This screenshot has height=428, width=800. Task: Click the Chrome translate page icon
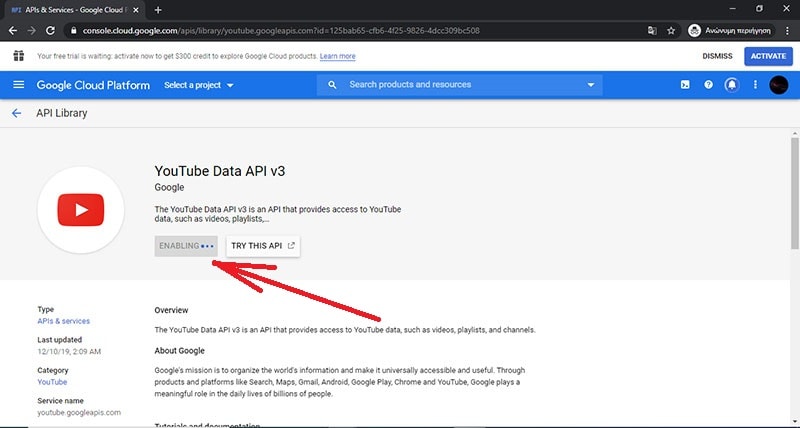tap(652, 30)
